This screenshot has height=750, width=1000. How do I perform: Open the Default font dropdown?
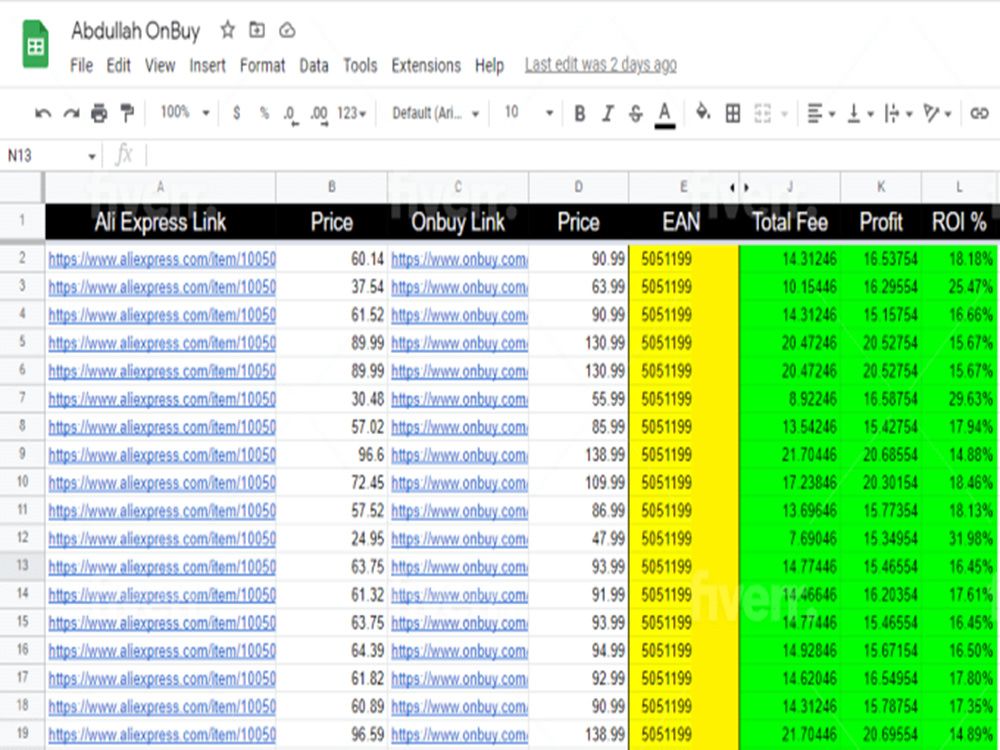point(435,114)
